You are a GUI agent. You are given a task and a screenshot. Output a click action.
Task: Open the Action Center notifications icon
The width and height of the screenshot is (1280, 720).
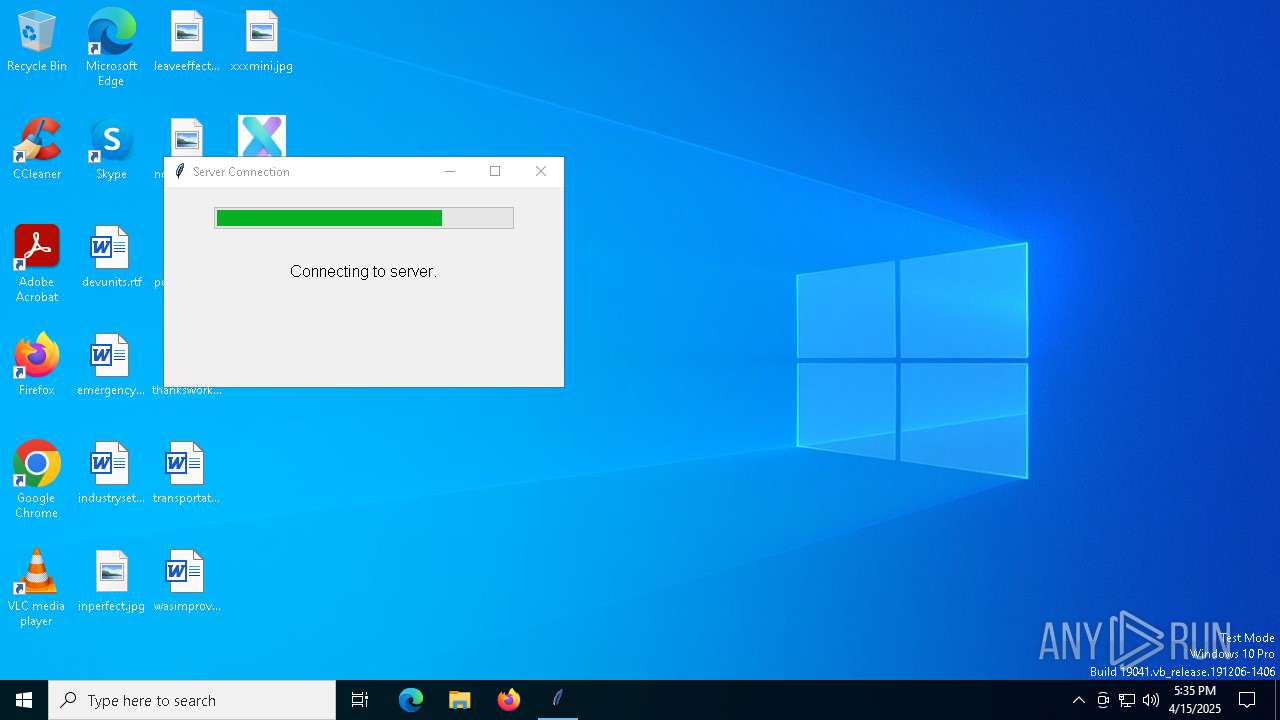pos(1247,700)
